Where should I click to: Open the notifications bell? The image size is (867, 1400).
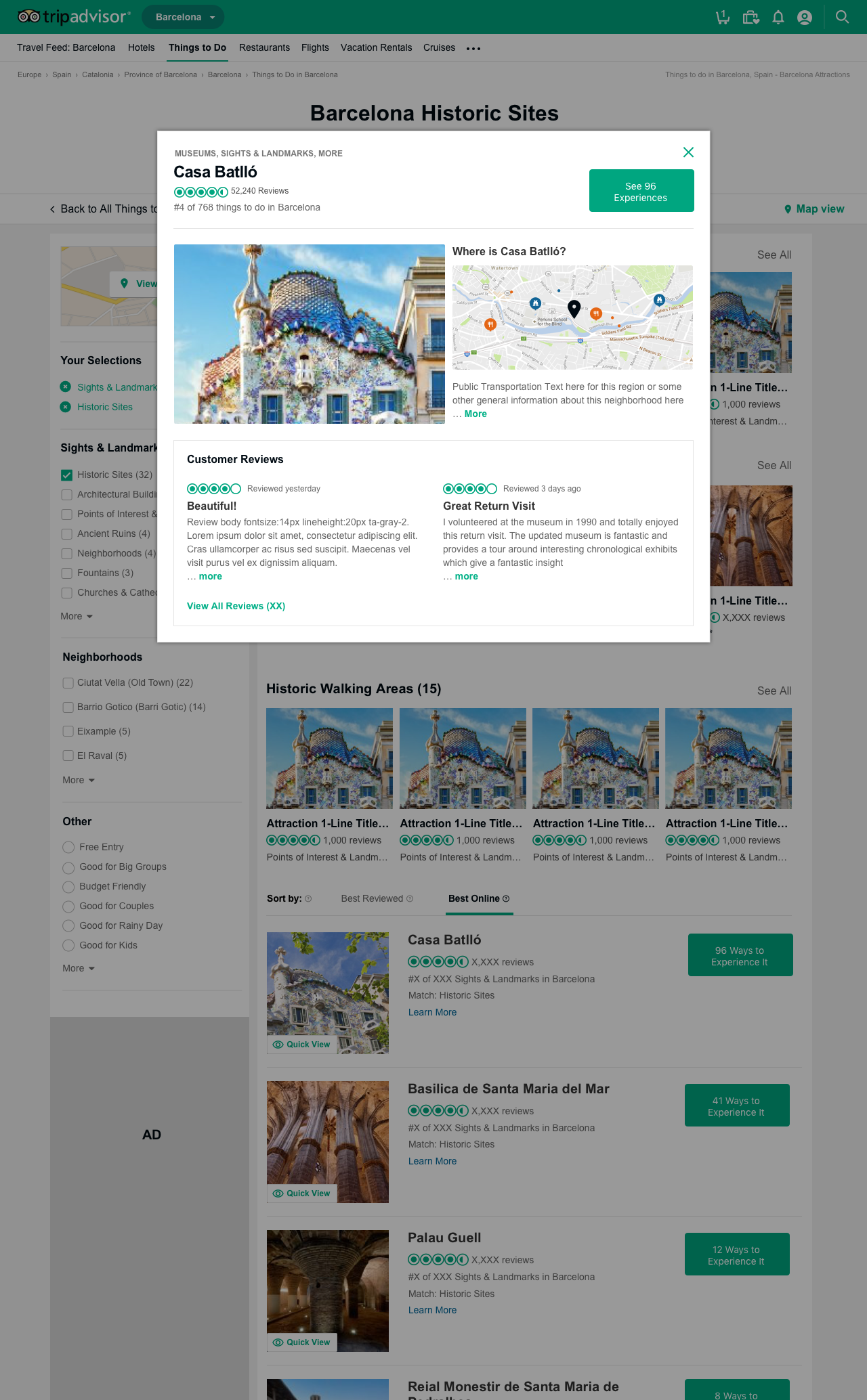[x=778, y=17]
